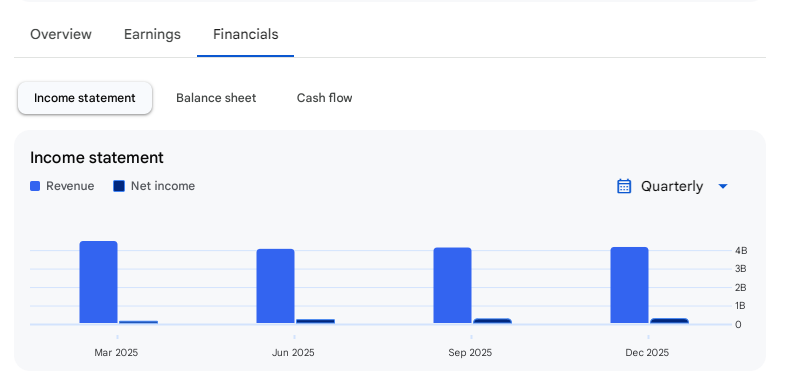The width and height of the screenshot is (785, 381).
Task: Click the Revenue legend label
Action: click(x=70, y=186)
